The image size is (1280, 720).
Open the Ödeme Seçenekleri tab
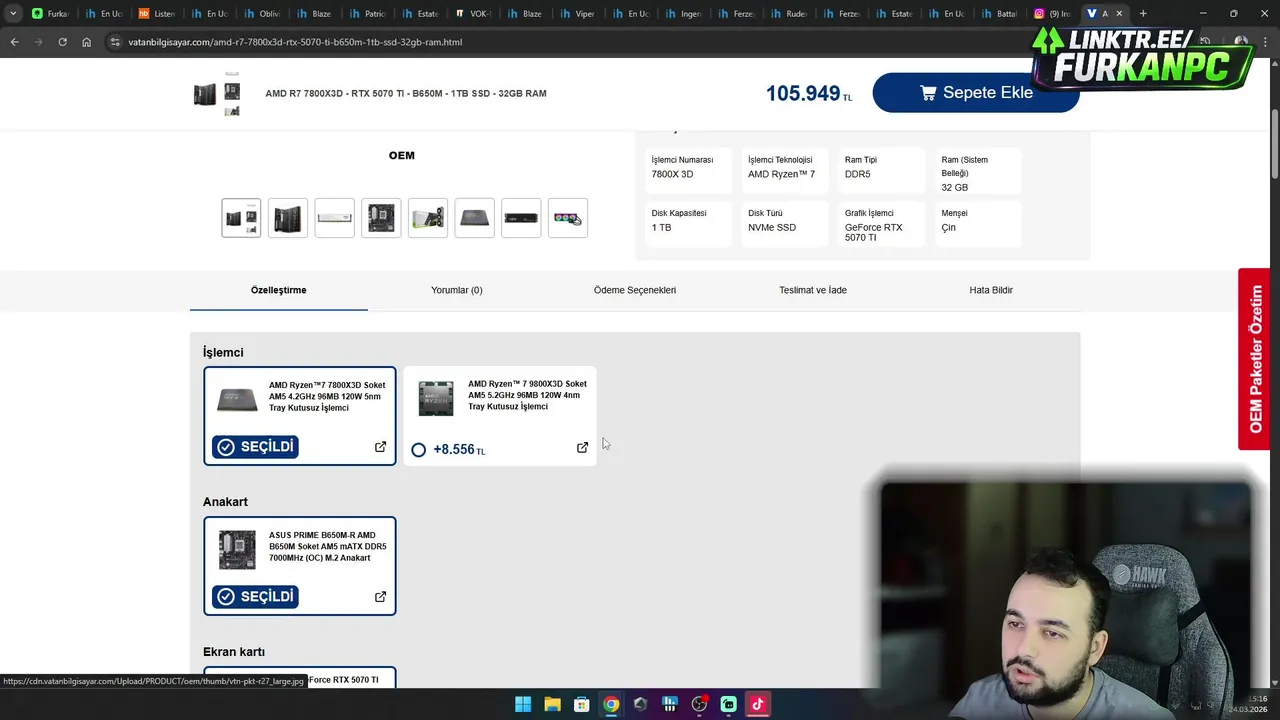pyautogui.click(x=635, y=290)
